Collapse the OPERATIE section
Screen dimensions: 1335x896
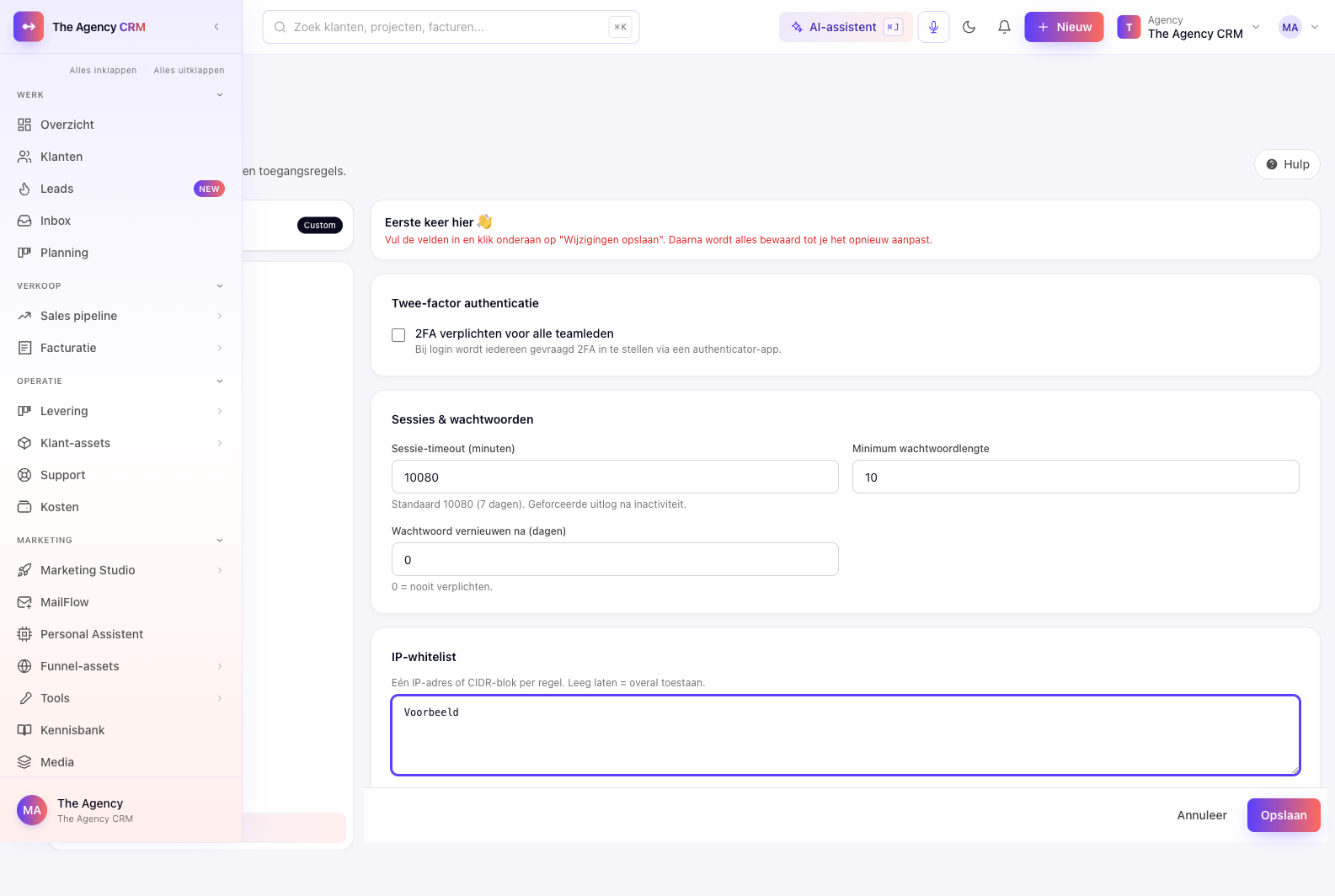(220, 381)
